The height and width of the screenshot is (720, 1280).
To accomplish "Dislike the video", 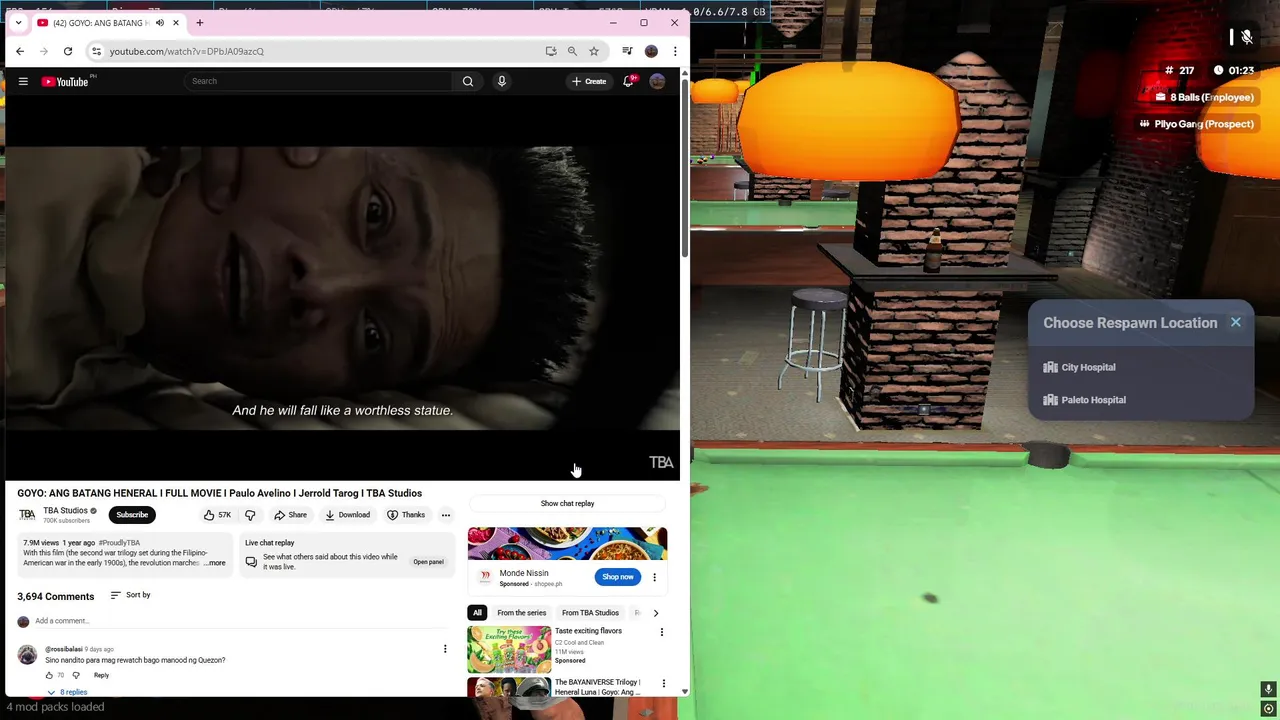I will tap(250, 515).
